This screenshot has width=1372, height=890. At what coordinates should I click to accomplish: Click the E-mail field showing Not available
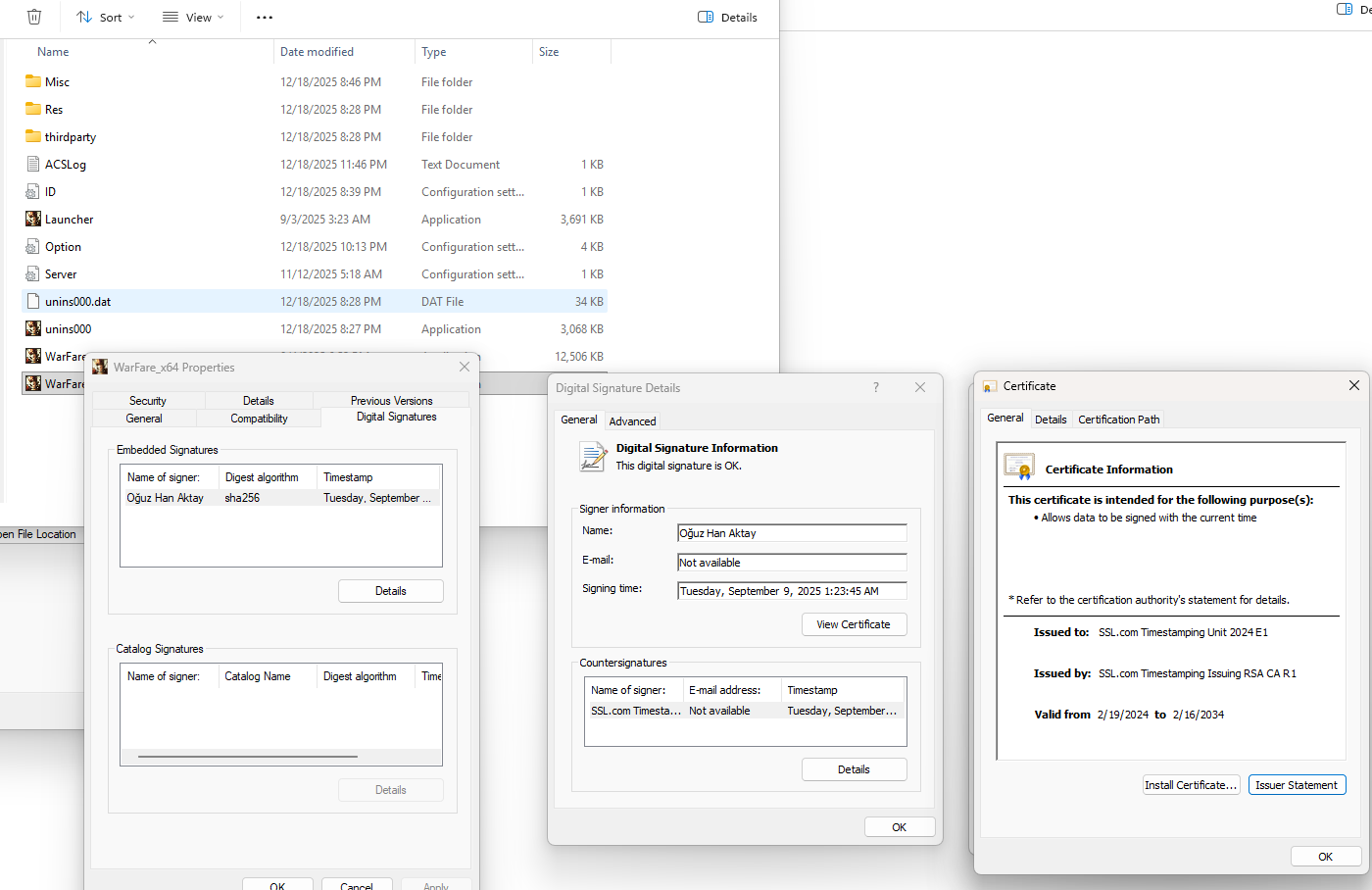click(792, 563)
